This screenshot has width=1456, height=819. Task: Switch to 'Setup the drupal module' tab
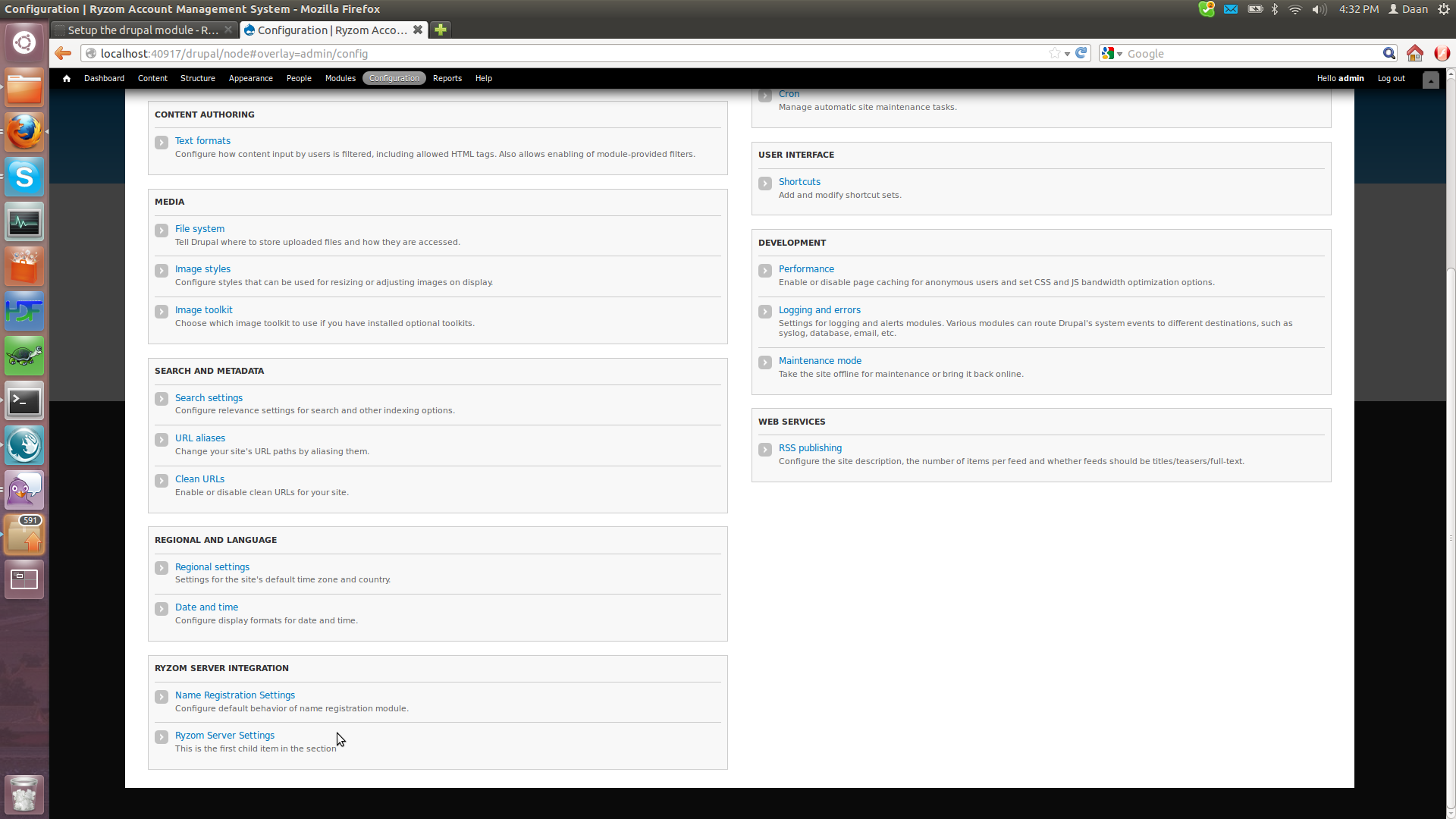pos(143,30)
